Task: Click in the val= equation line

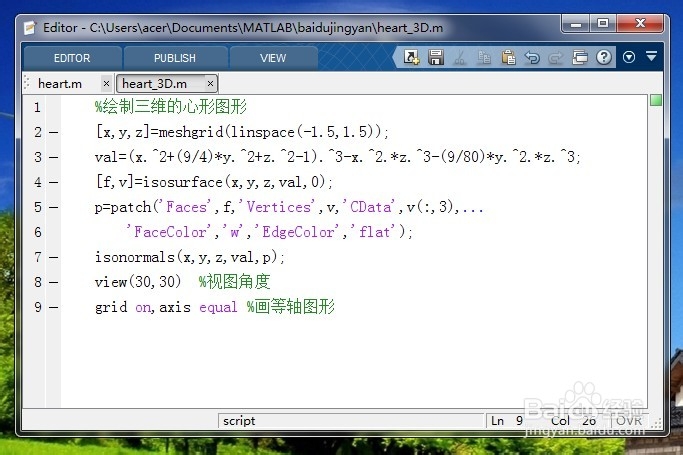Action: point(338,157)
